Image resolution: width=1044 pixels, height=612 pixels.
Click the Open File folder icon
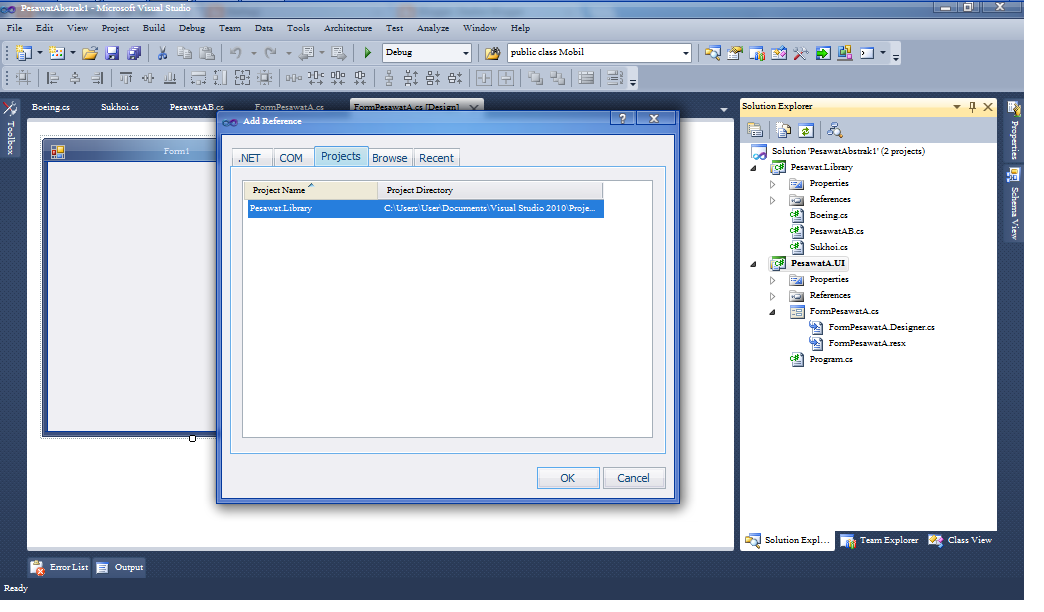(x=90, y=53)
